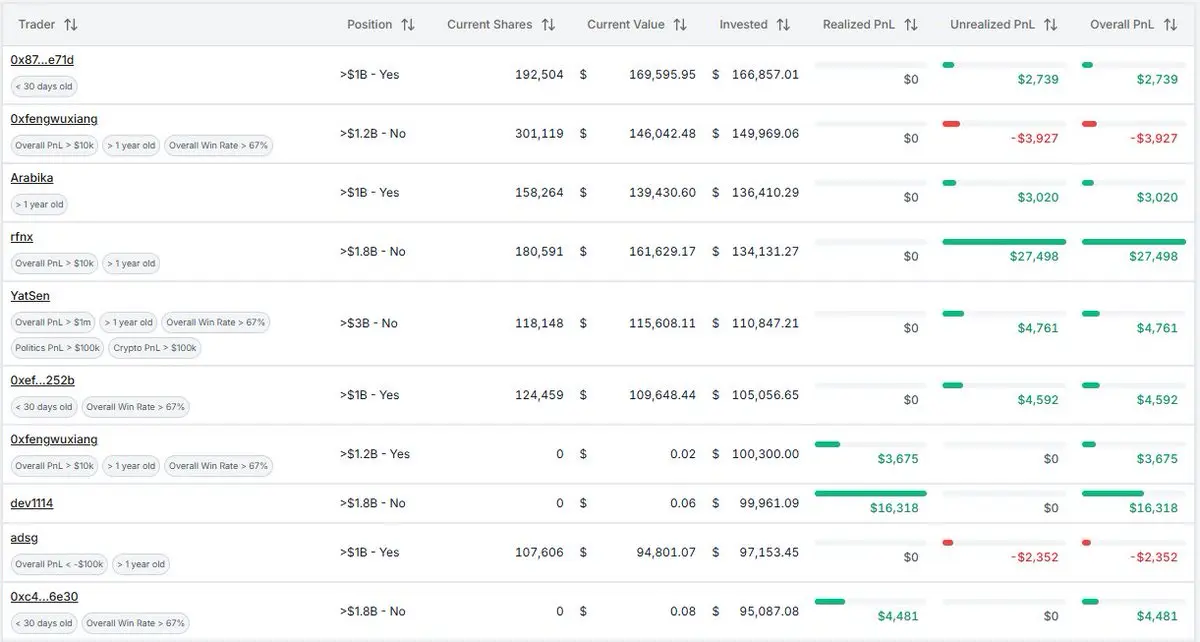Sort by Realized PnL arrows

pyautogui.click(x=910, y=24)
